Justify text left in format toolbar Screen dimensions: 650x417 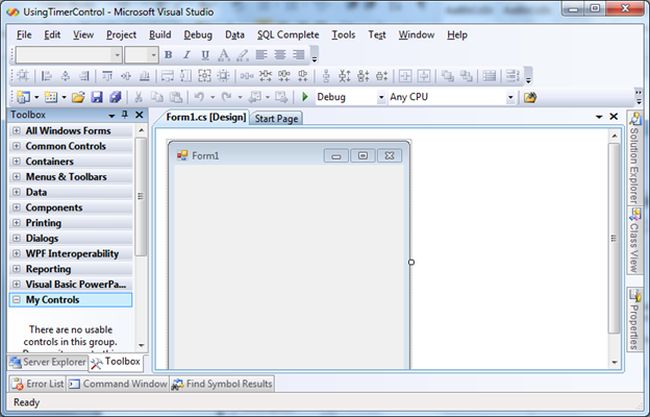tap(261, 55)
